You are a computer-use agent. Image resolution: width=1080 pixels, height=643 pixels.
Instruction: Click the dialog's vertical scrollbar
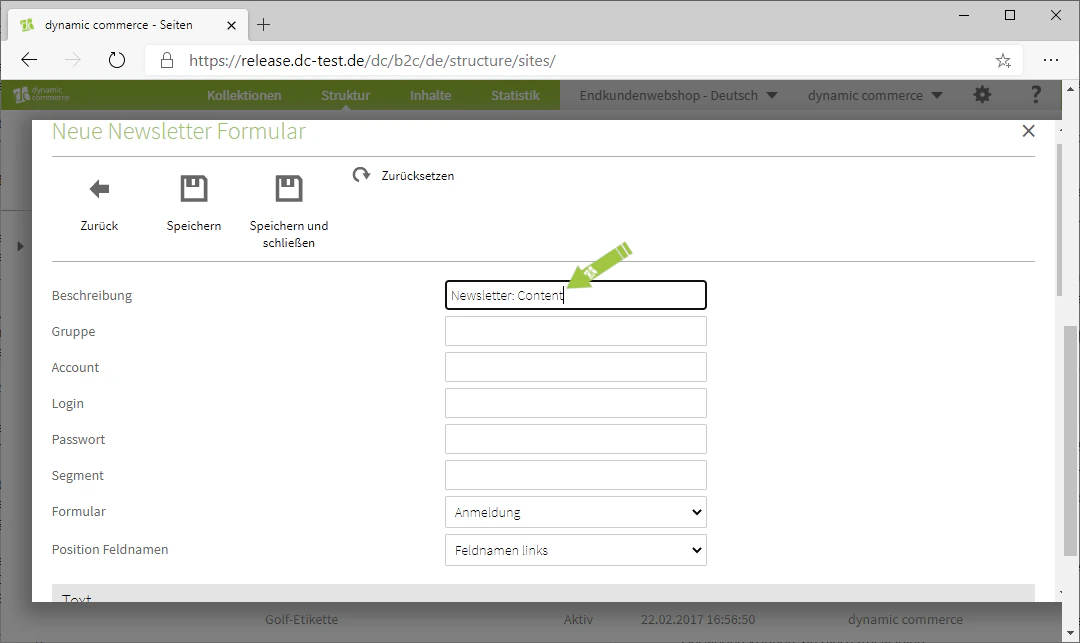(1059, 220)
